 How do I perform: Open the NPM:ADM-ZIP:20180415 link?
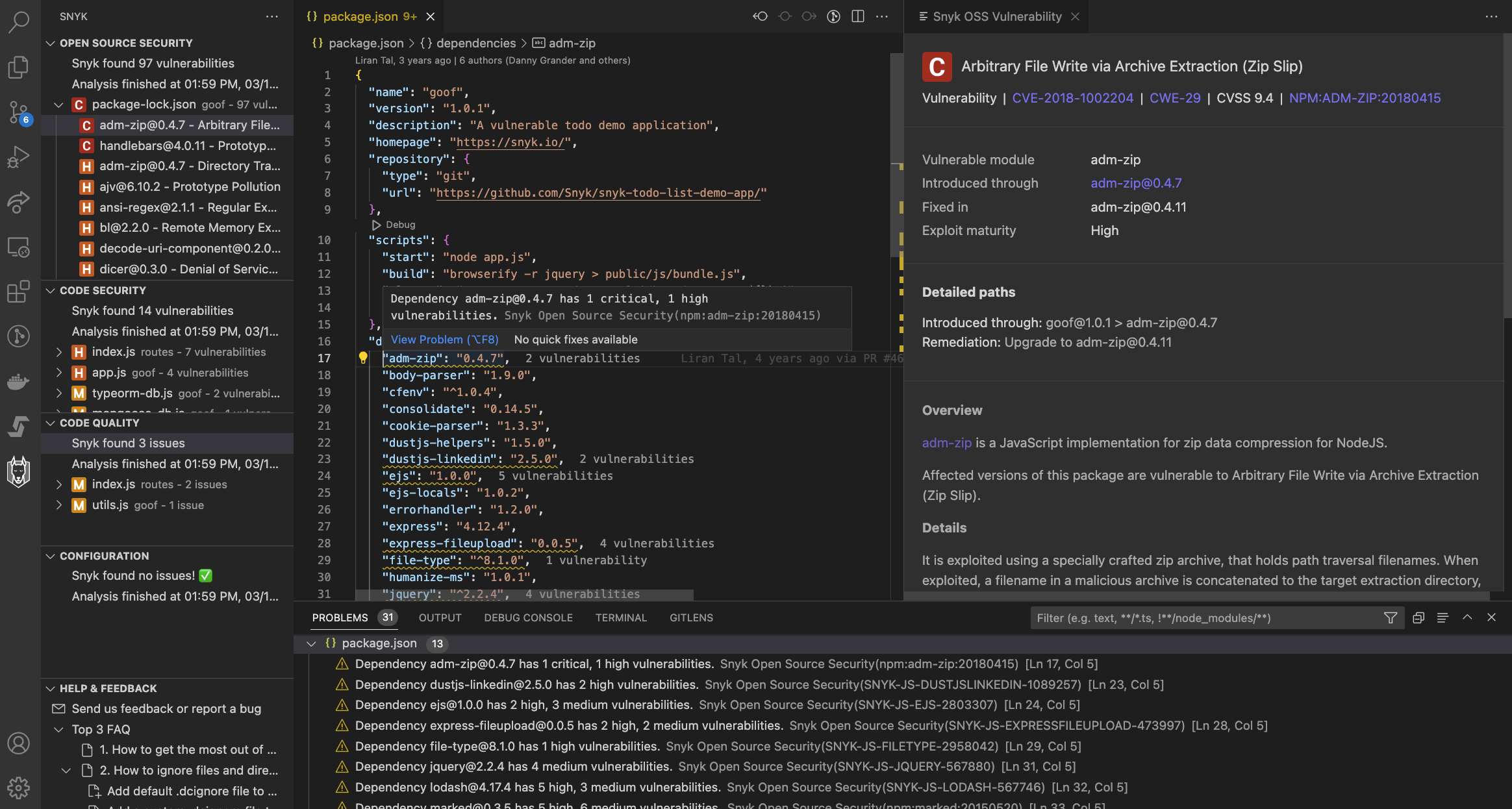pyautogui.click(x=1365, y=98)
